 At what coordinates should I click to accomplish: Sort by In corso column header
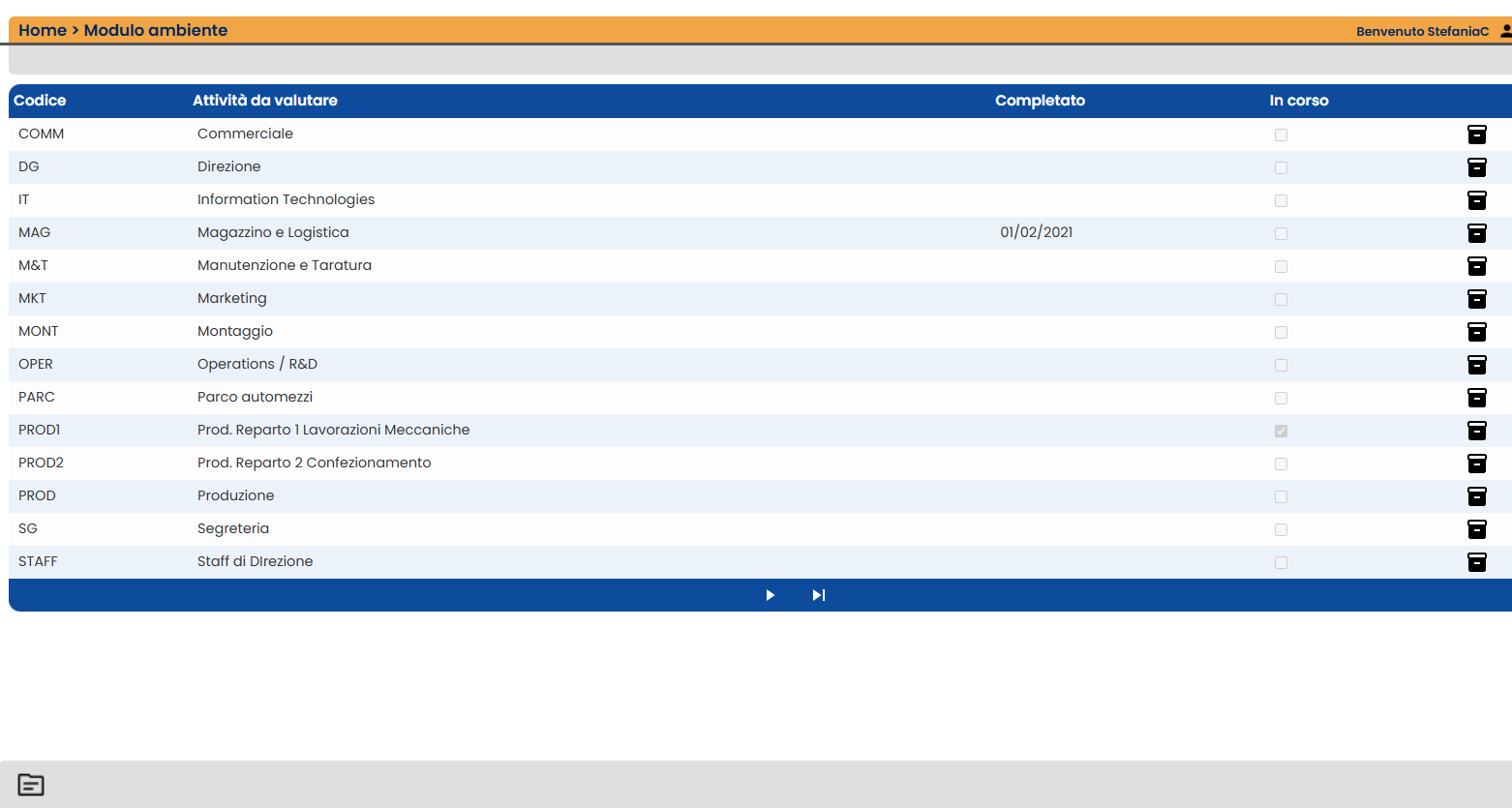point(1299,101)
